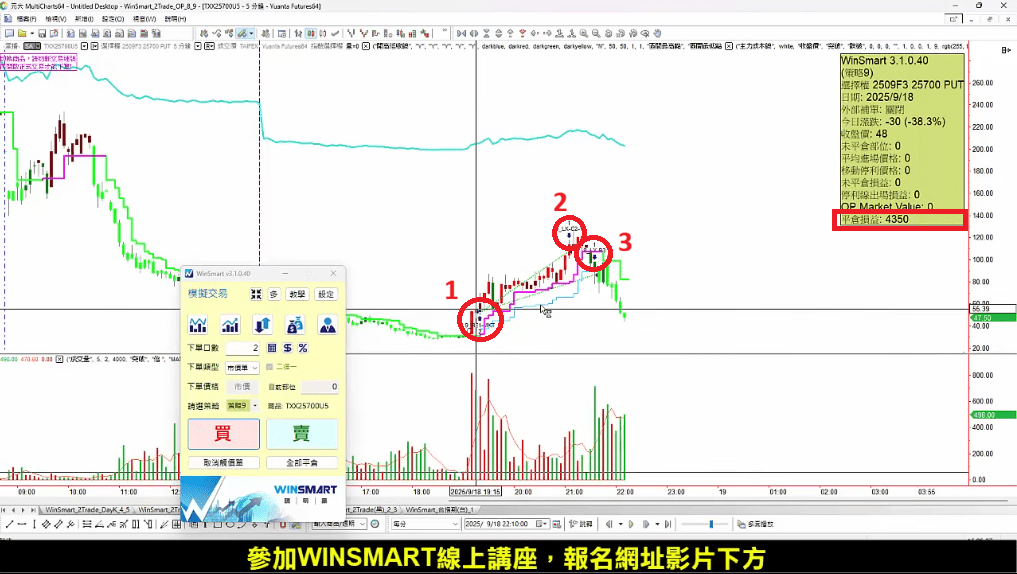
Task: Click the money bag icon in WinSmart
Action: [295, 324]
